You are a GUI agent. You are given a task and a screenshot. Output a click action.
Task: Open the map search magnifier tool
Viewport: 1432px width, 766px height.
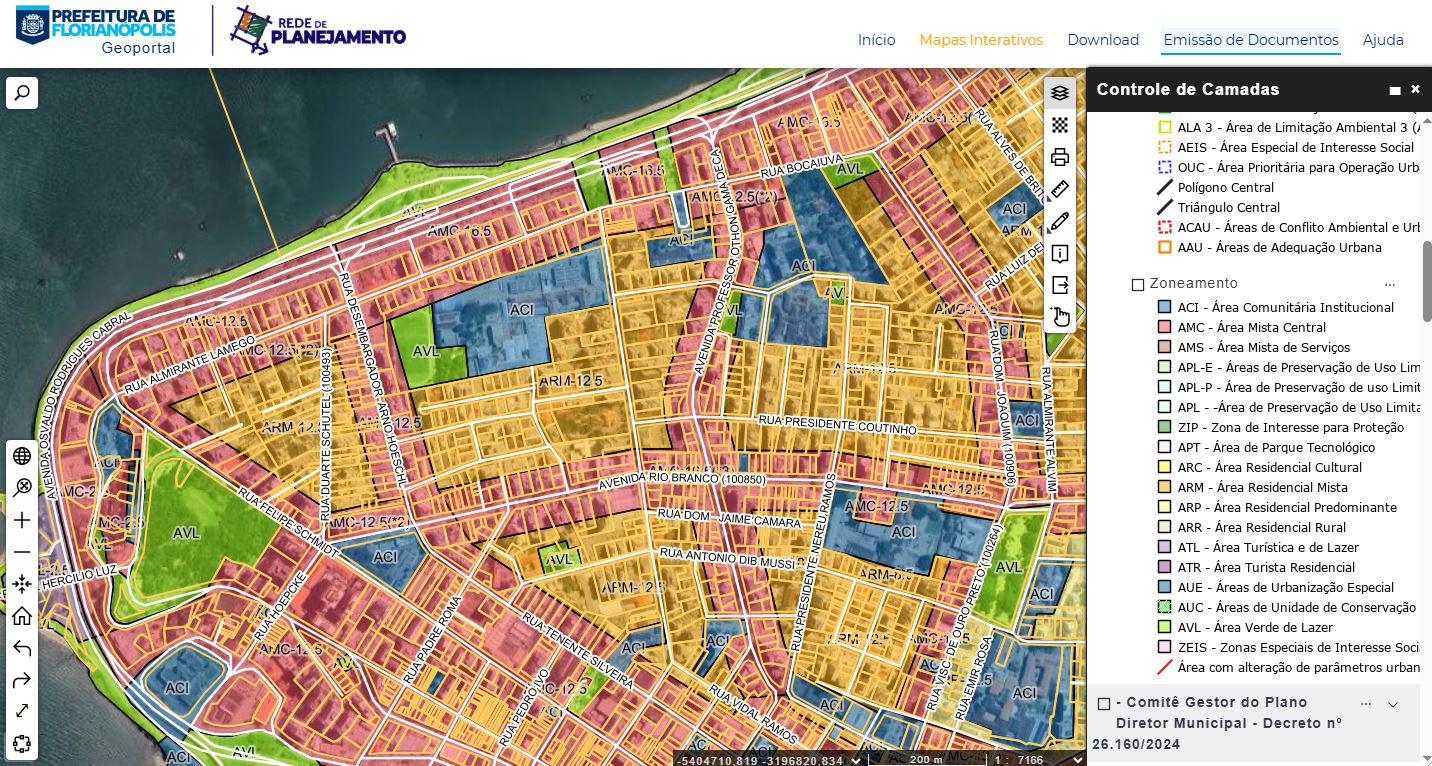coord(22,93)
